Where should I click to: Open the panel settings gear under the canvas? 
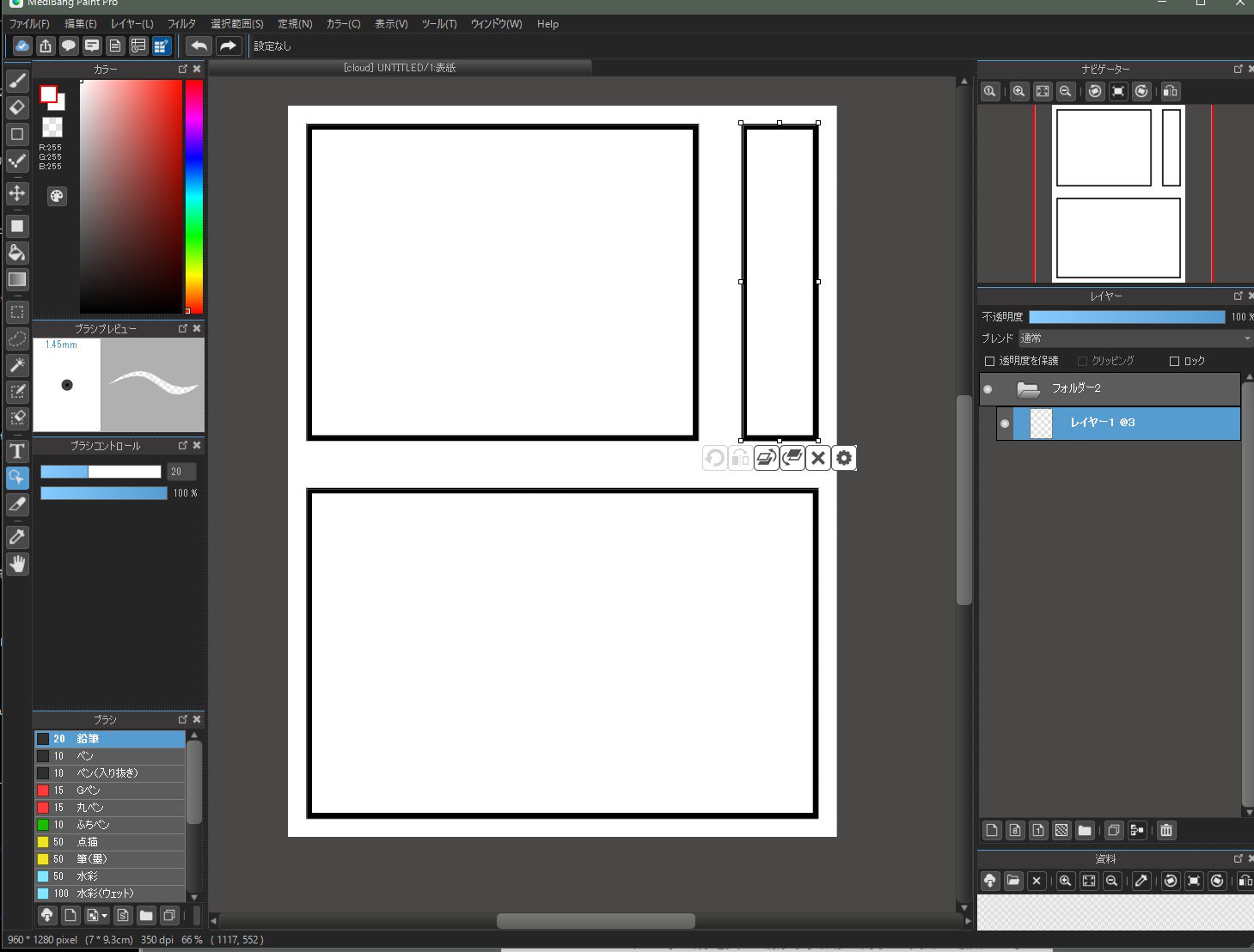[844, 458]
